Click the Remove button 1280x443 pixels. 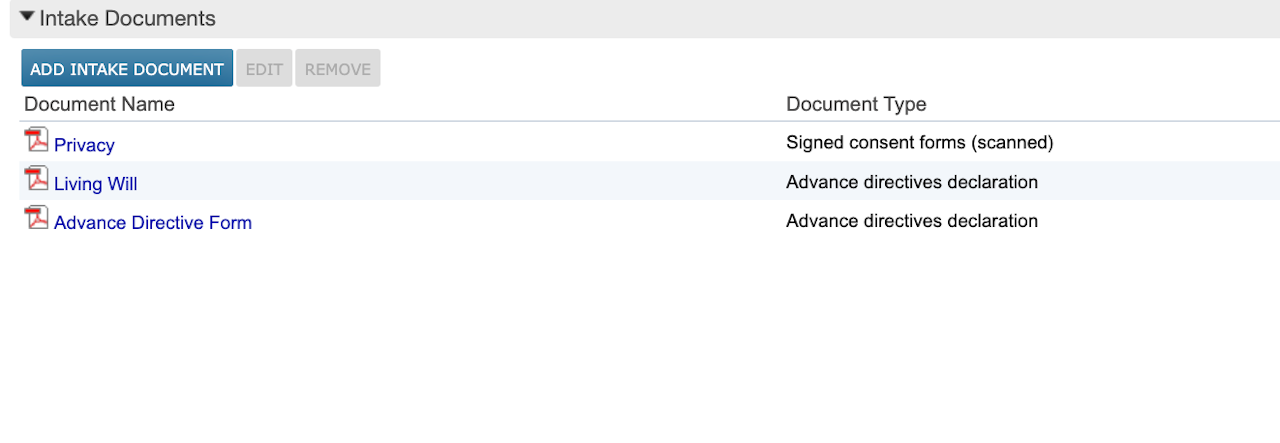337,69
